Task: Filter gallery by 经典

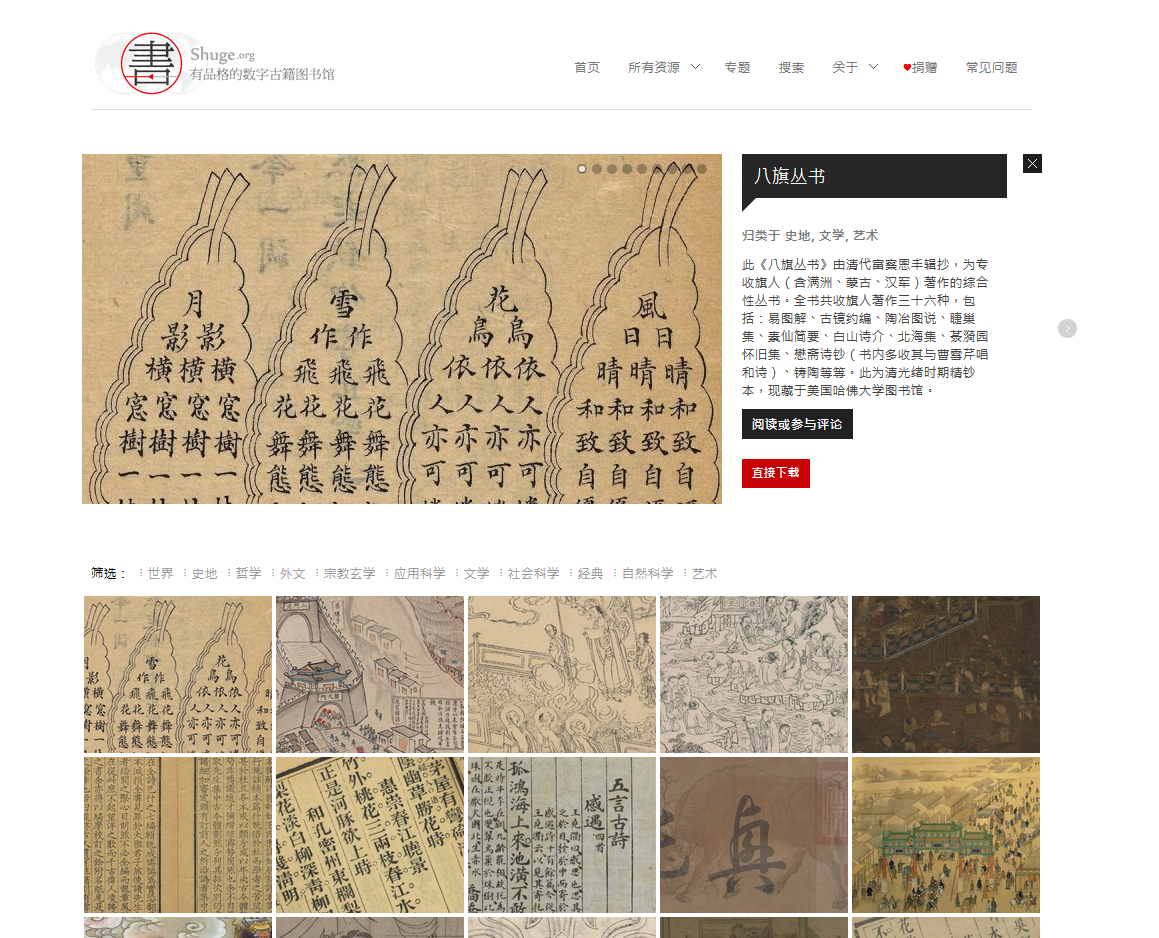Action: pos(591,574)
